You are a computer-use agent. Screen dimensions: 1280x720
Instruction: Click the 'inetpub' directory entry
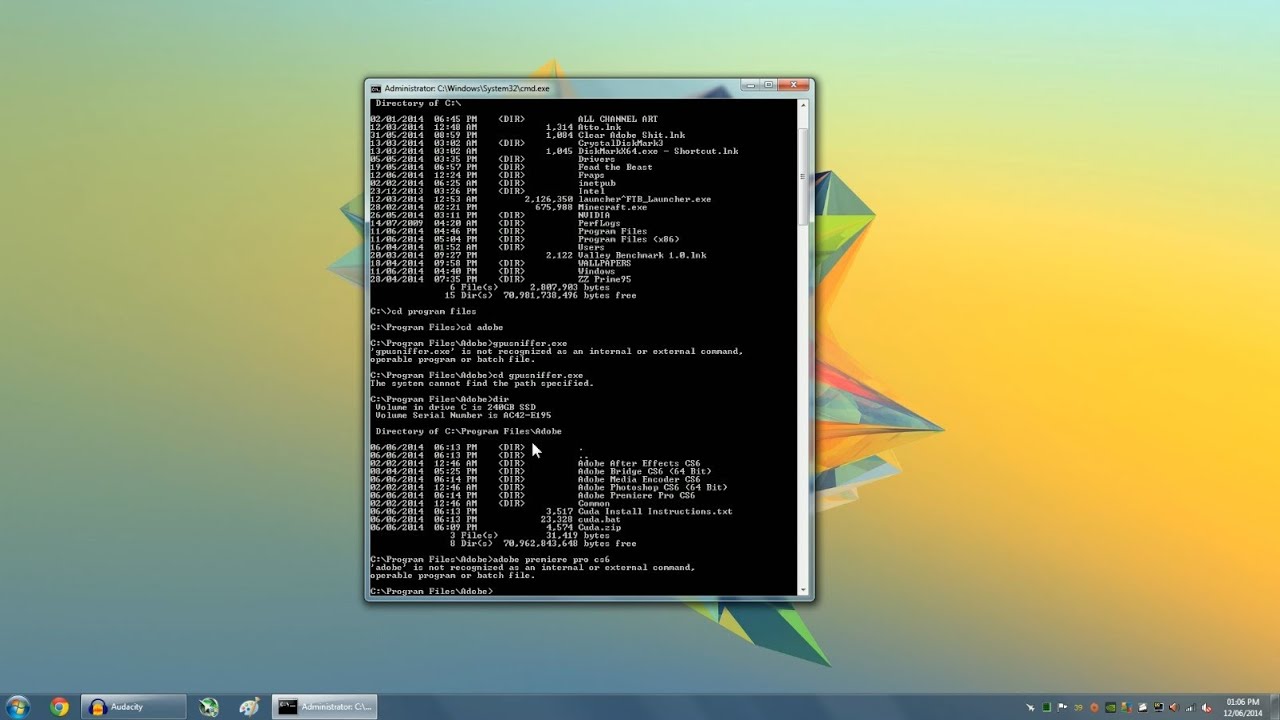coord(596,183)
